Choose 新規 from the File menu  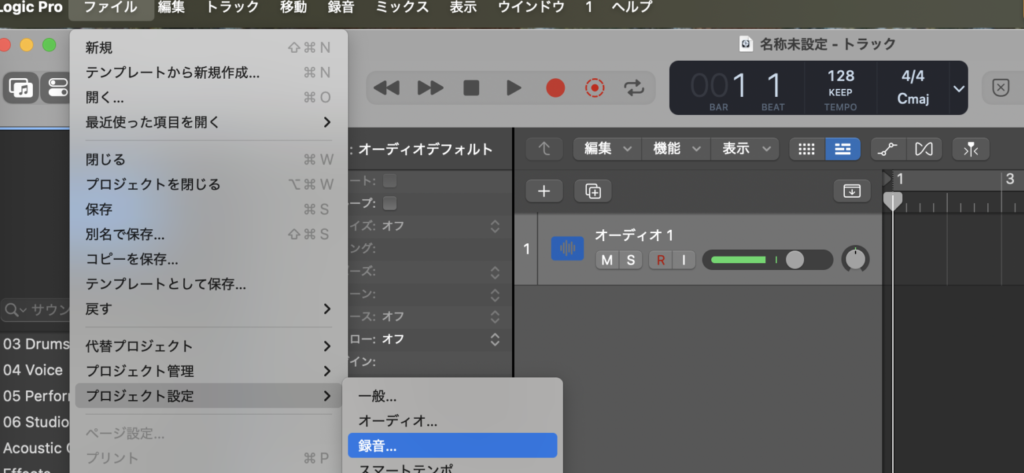pyautogui.click(x=208, y=48)
